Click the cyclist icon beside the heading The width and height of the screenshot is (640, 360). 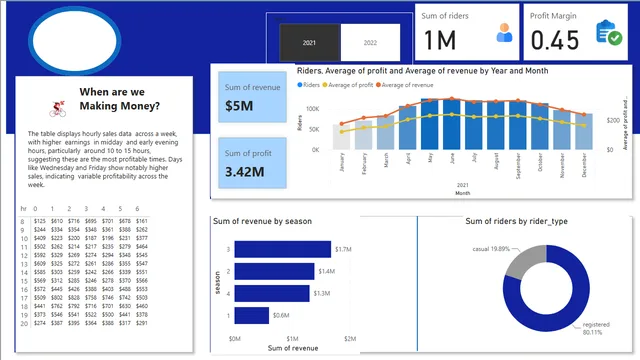[58, 109]
